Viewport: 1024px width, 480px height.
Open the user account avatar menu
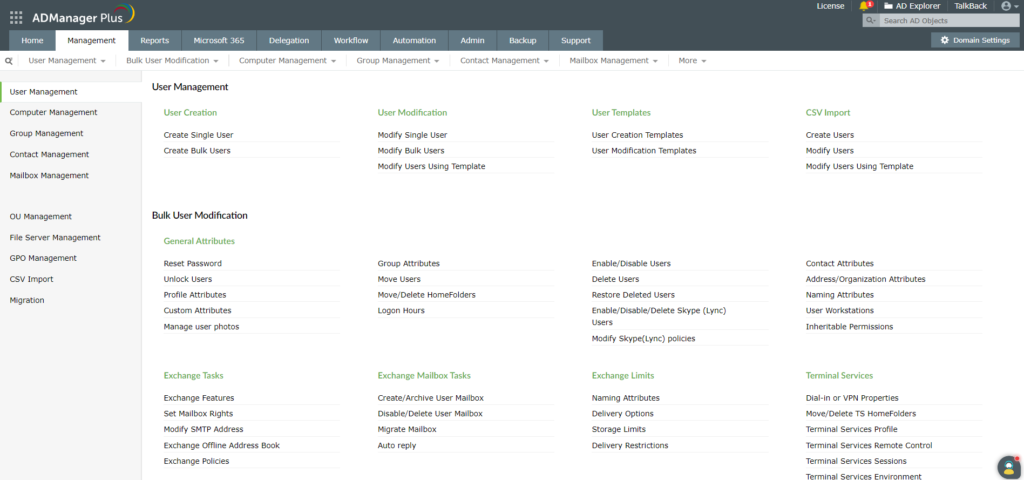tap(1009, 6)
